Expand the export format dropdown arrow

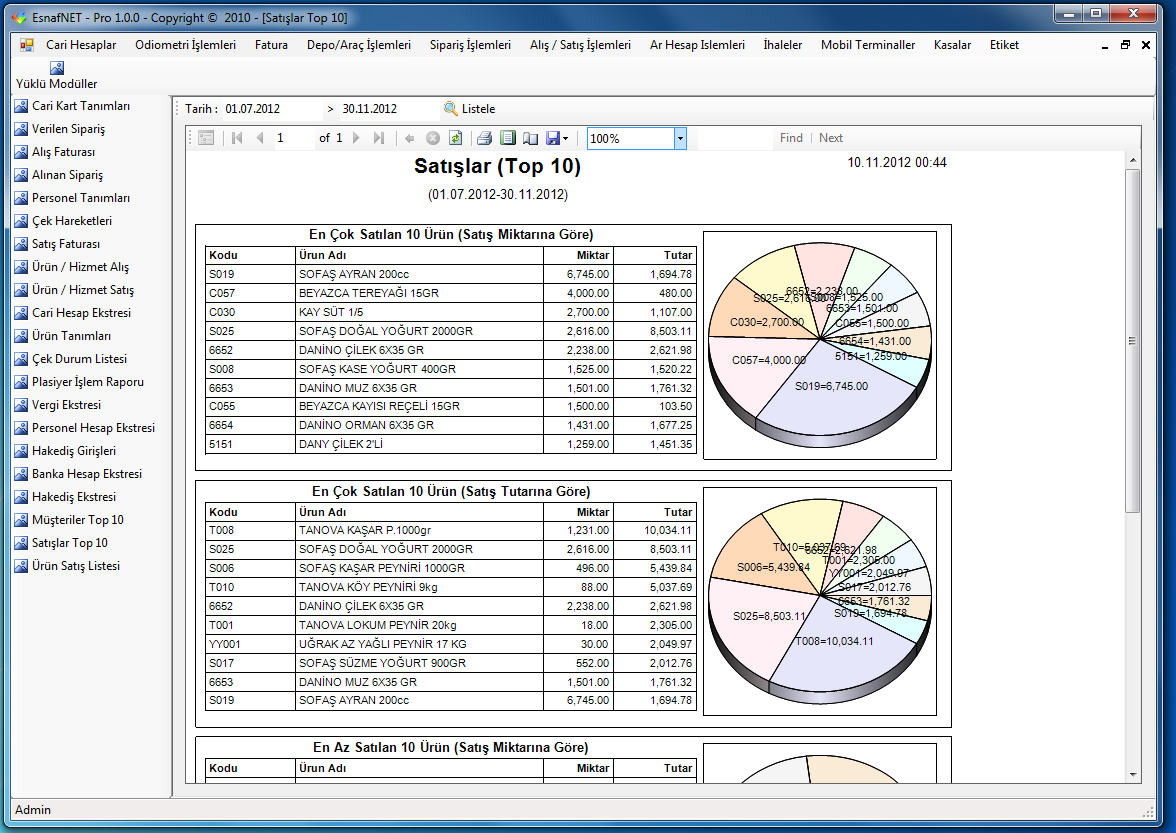[x=566, y=138]
